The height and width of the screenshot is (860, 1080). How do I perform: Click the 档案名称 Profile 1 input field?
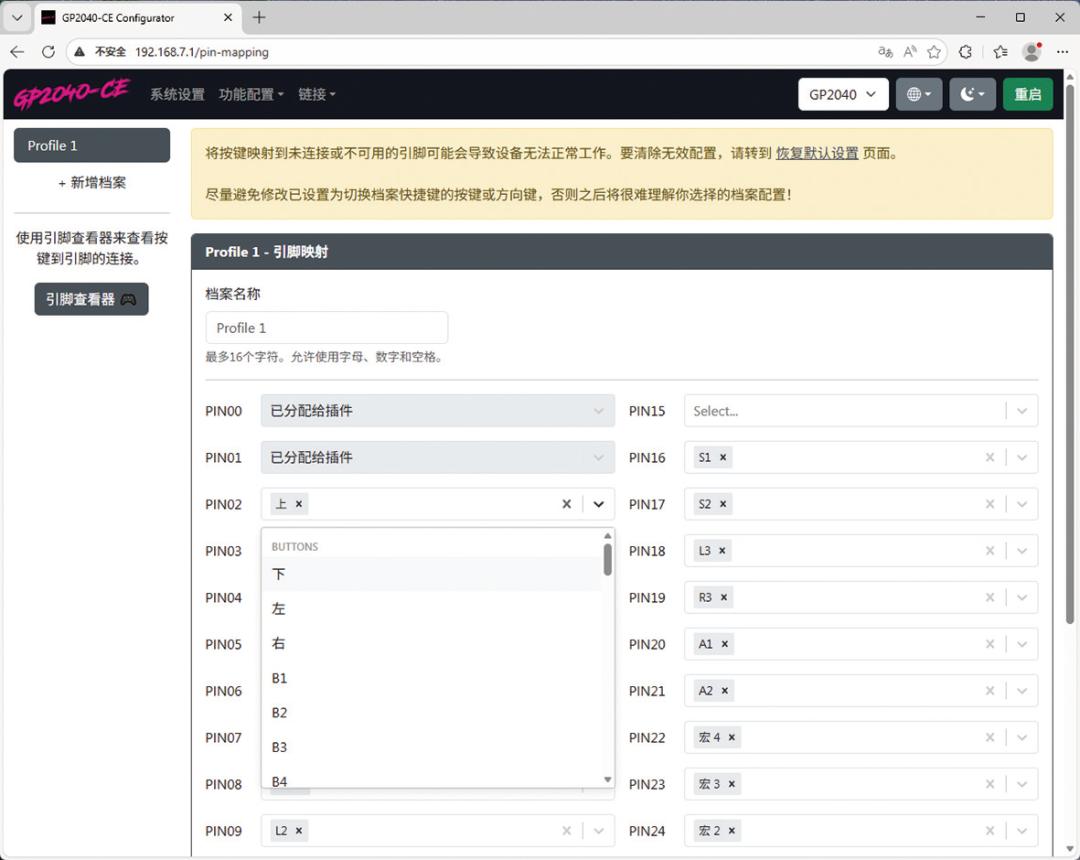point(326,328)
